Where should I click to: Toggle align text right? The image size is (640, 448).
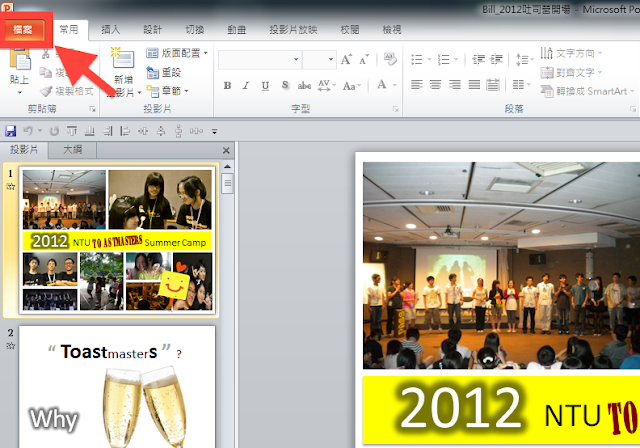pos(455,85)
